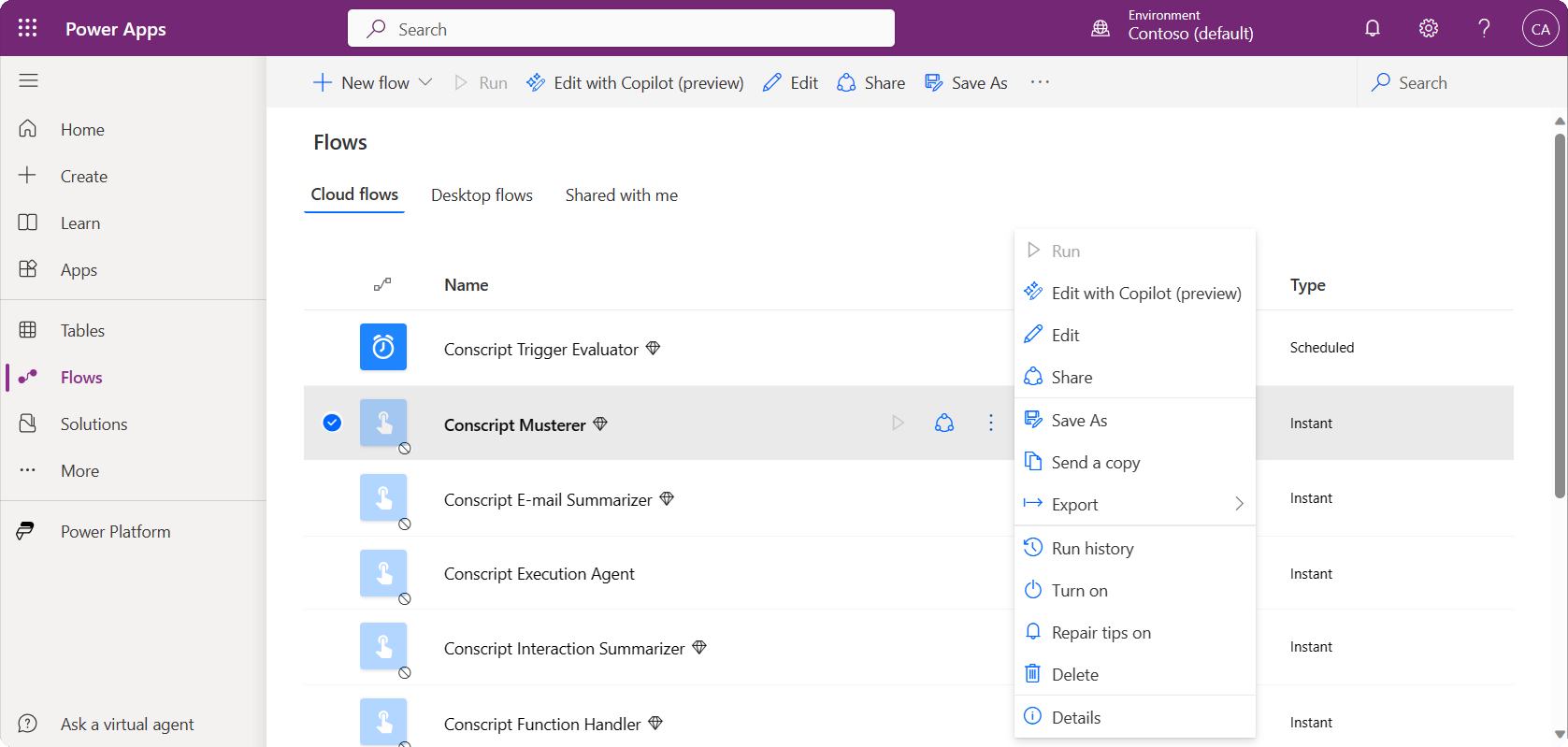Choose Send a copy in context menu

click(x=1134, y=462)
